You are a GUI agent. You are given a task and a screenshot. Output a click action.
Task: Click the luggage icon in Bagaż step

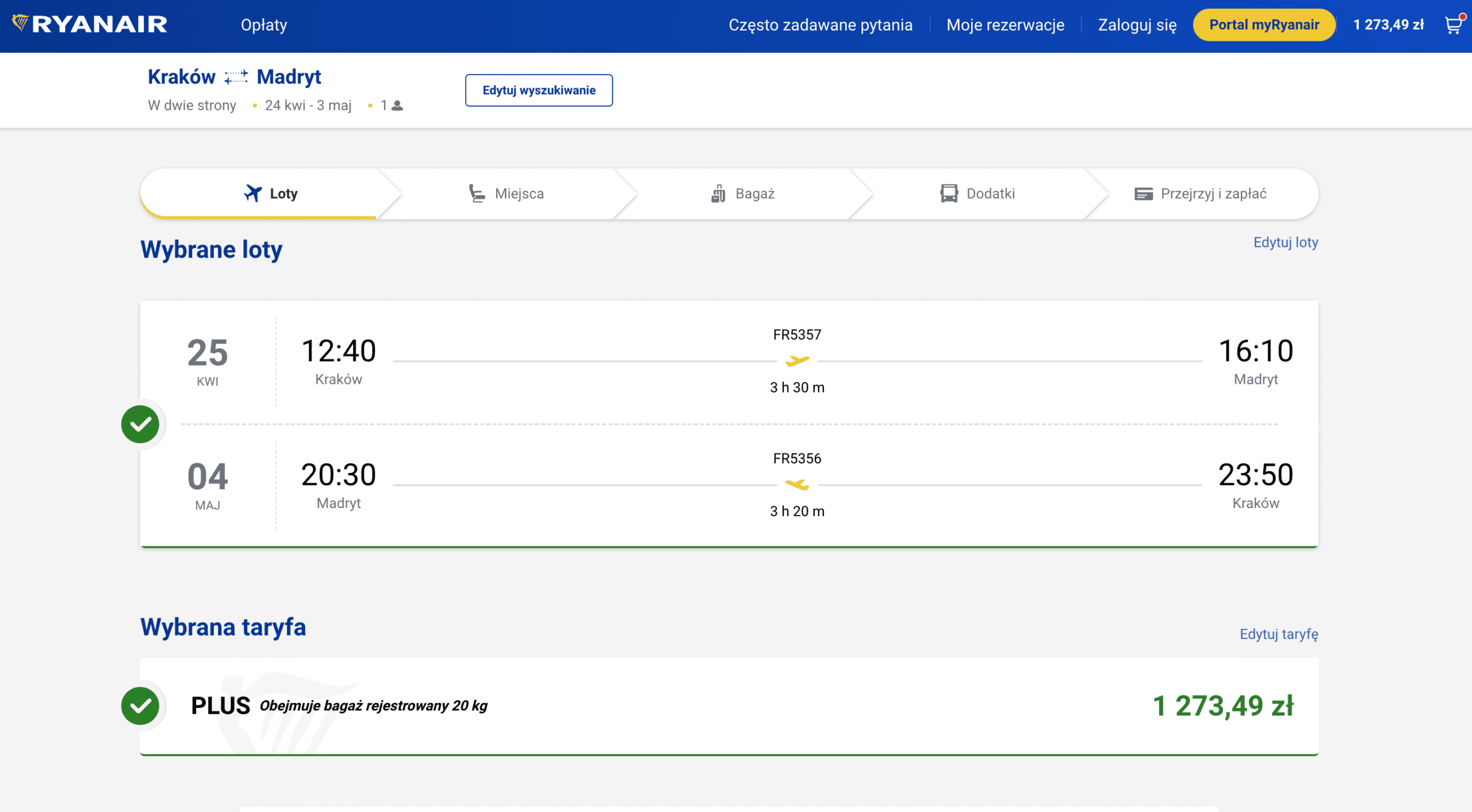coord(718,194)
